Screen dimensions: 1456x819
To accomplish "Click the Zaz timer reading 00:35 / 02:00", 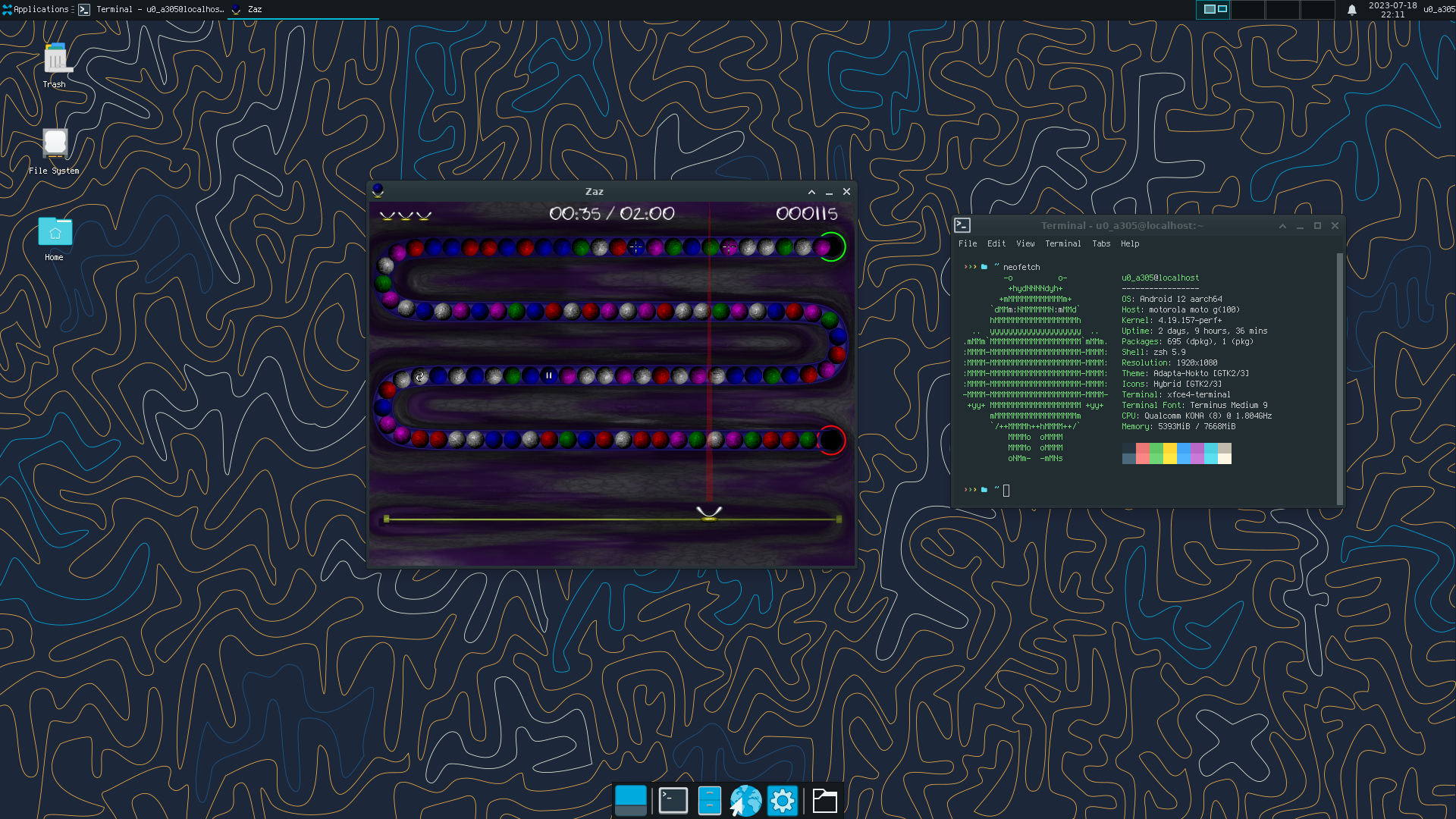I will pos(612,214).
